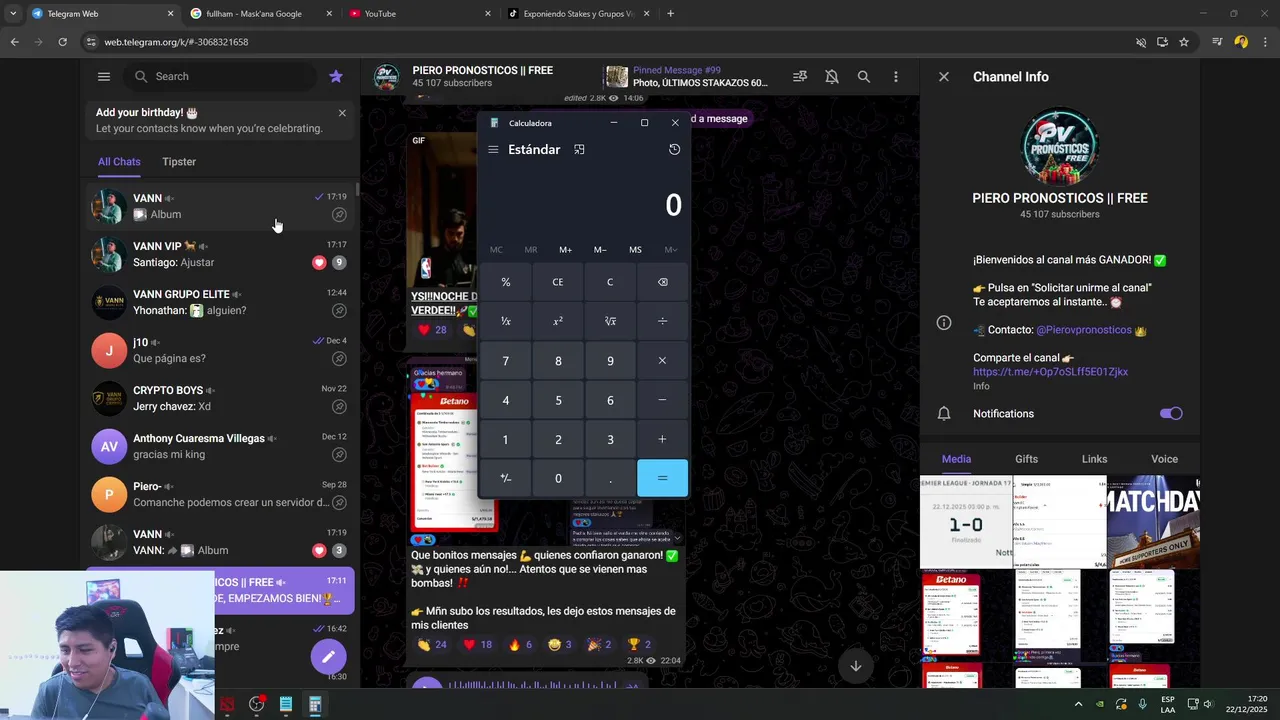Image resolution: width=1280 pixels, height=720 pixels.
Task: Click Calculator plus key
Action: tap(662, 439)
